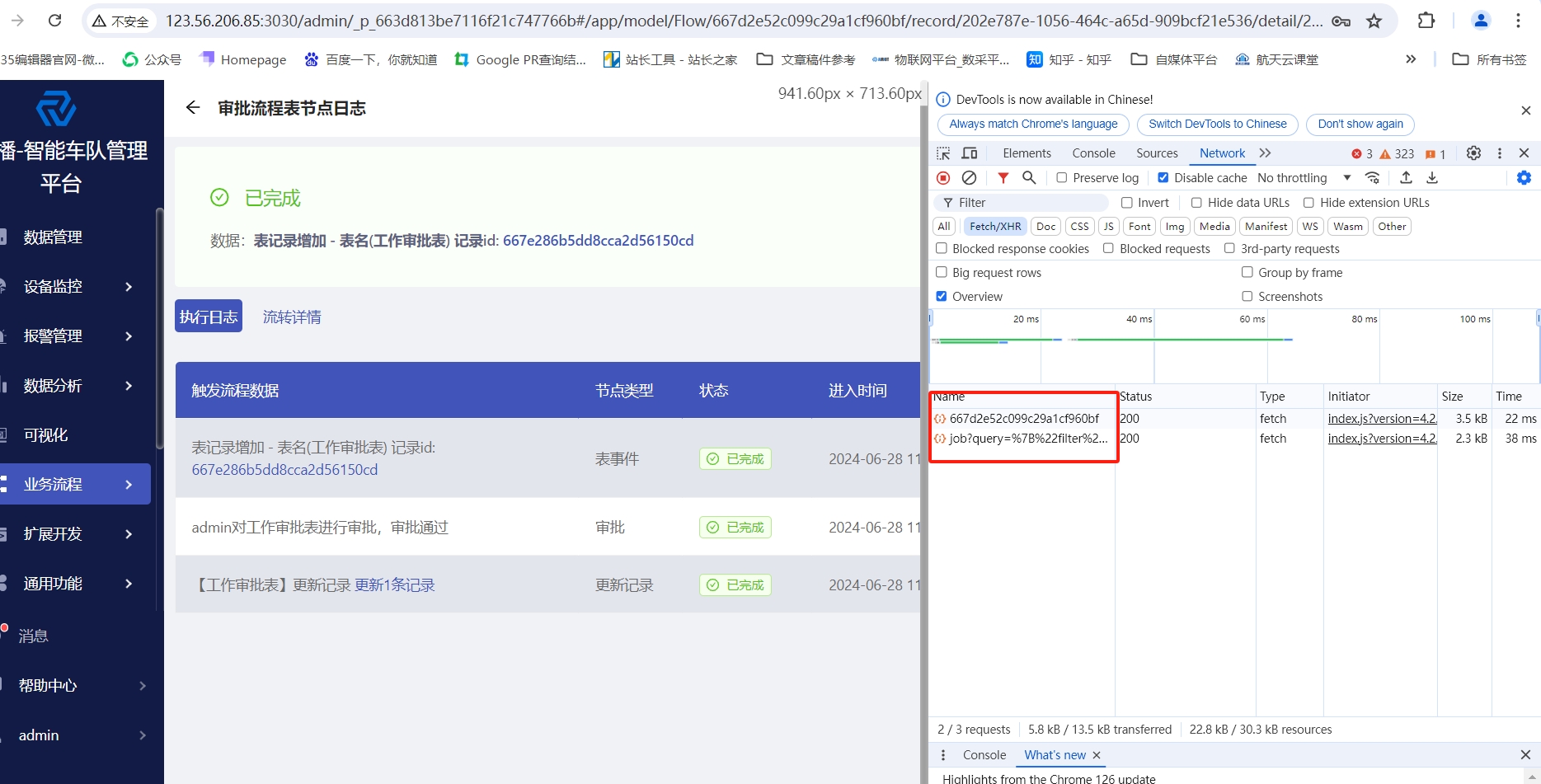Show more bookmarks via bookmarks-bar chevron
Image resolution: width=1541 pixels, height=784 pixels.
[x=1411, y=59]
